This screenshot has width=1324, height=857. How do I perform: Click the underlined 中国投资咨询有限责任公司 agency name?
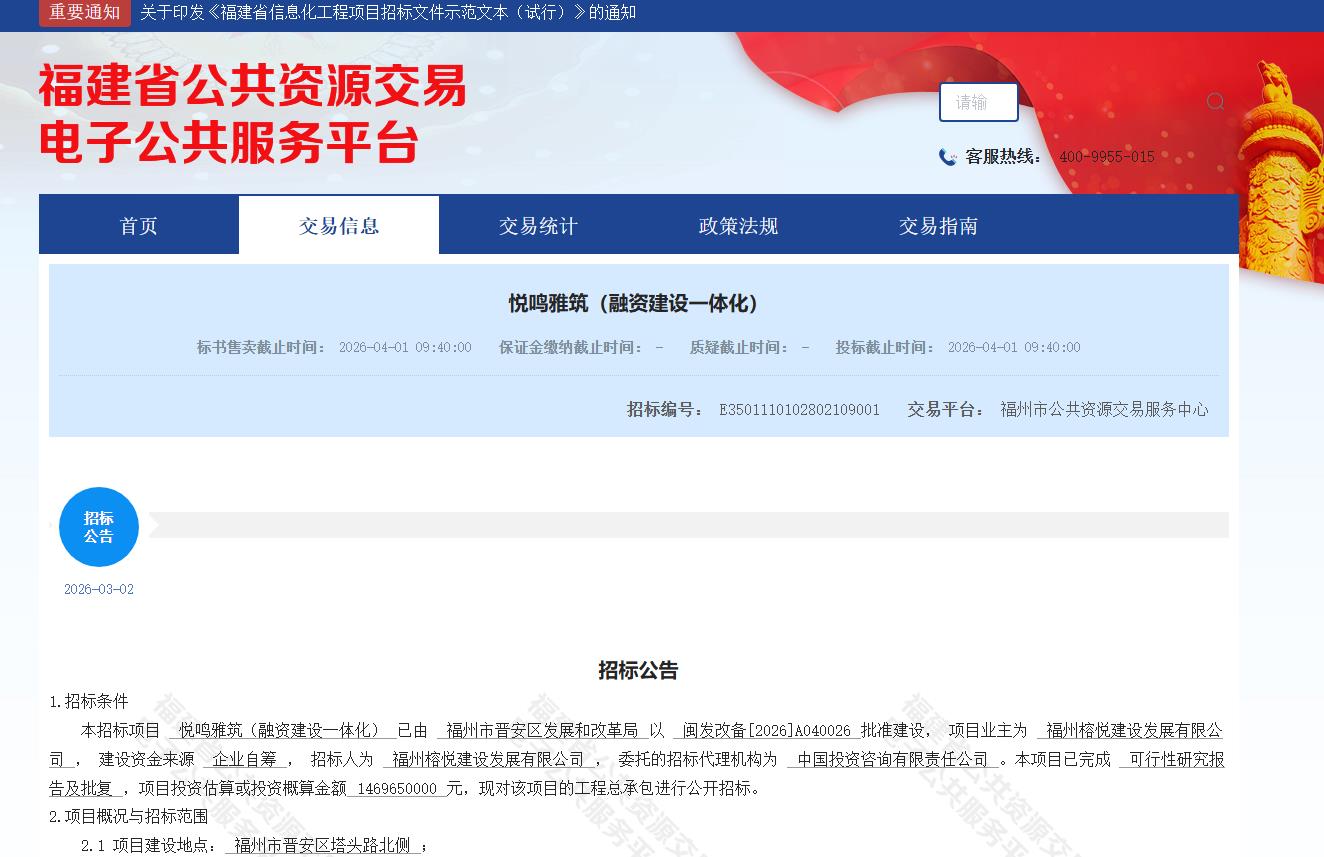893,760
